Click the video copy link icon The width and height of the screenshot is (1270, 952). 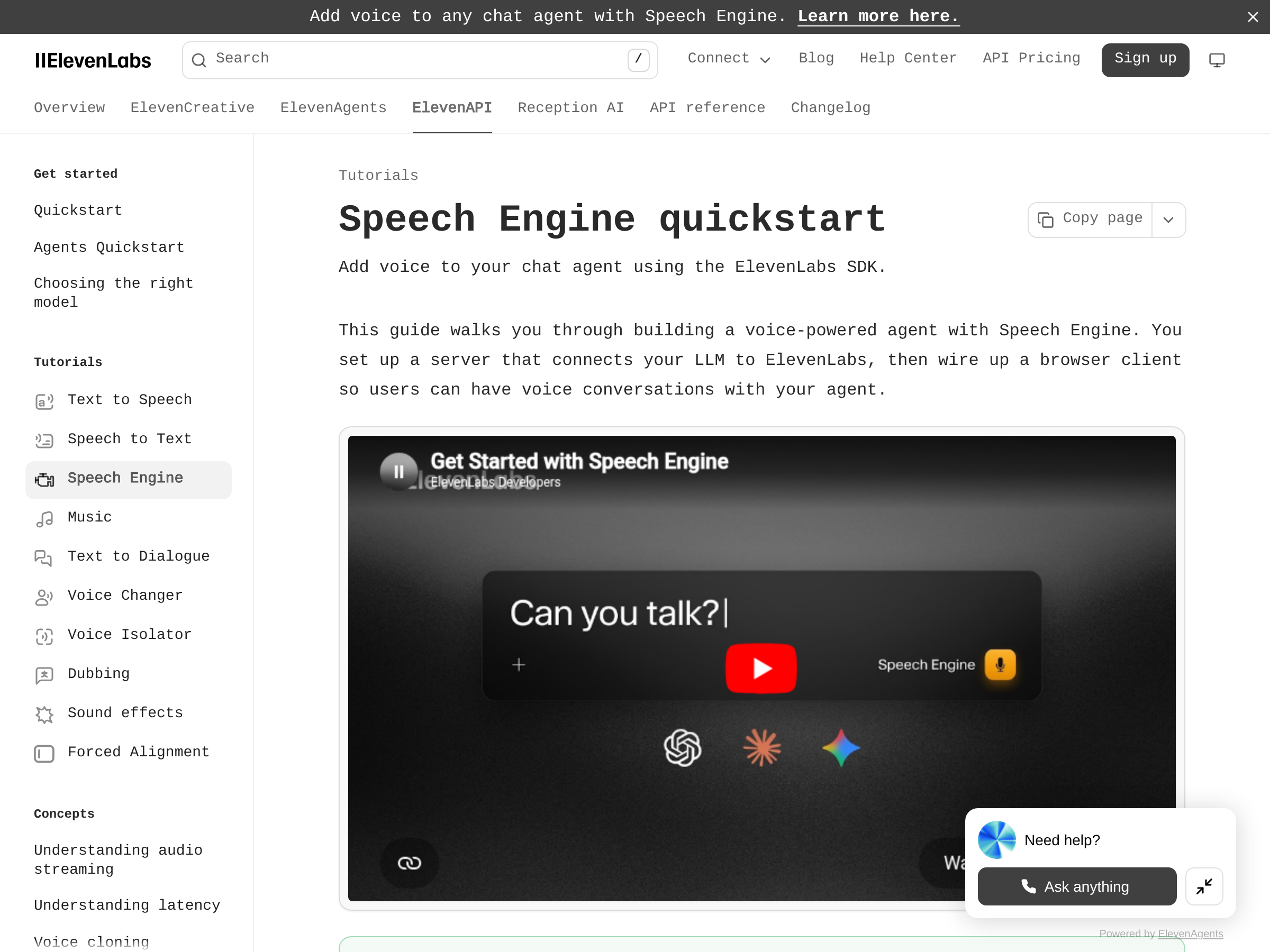tap(410, 863)
